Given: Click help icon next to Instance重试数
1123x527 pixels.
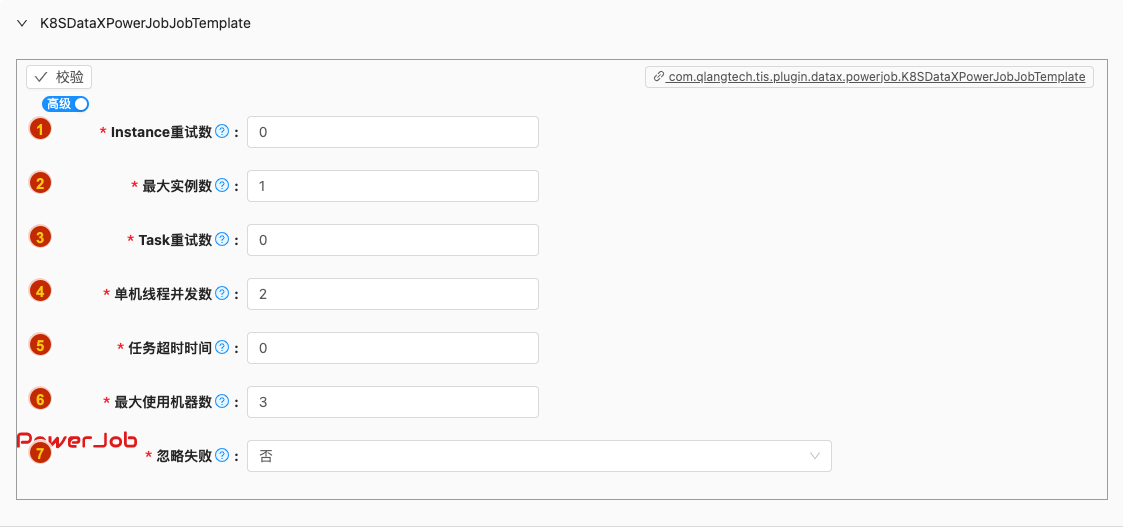Looking at the screenshot, I should 222,132.
